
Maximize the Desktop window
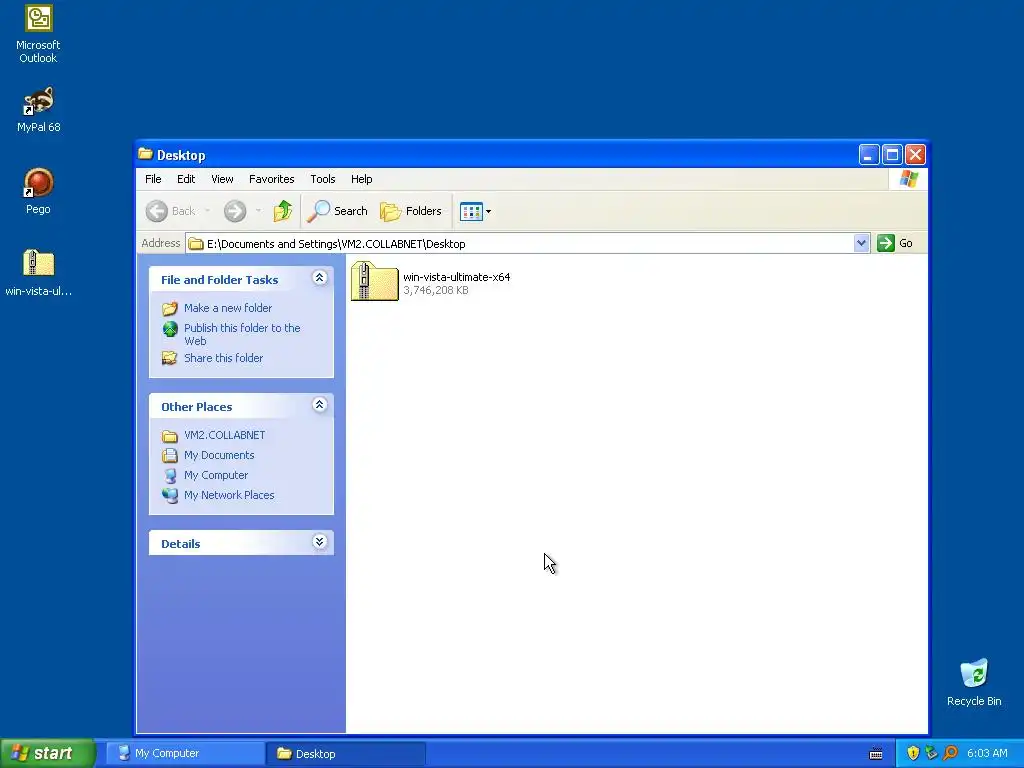(x=892, y=155)
